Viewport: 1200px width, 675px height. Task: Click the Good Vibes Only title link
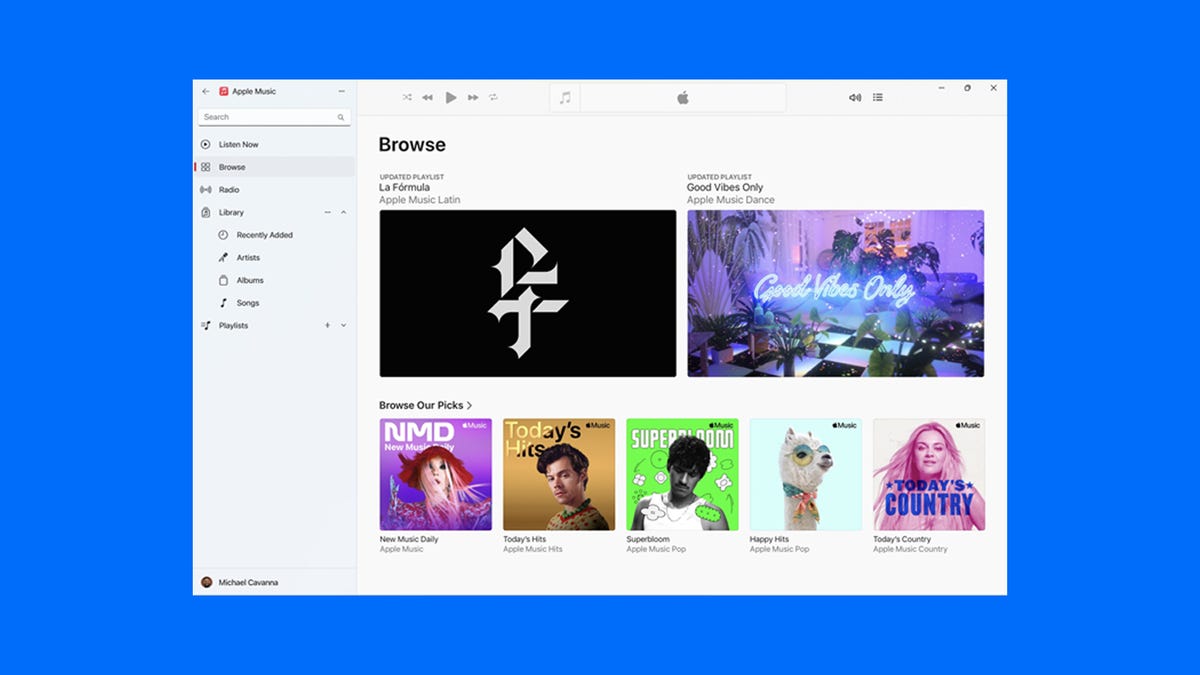pos(725,187)
